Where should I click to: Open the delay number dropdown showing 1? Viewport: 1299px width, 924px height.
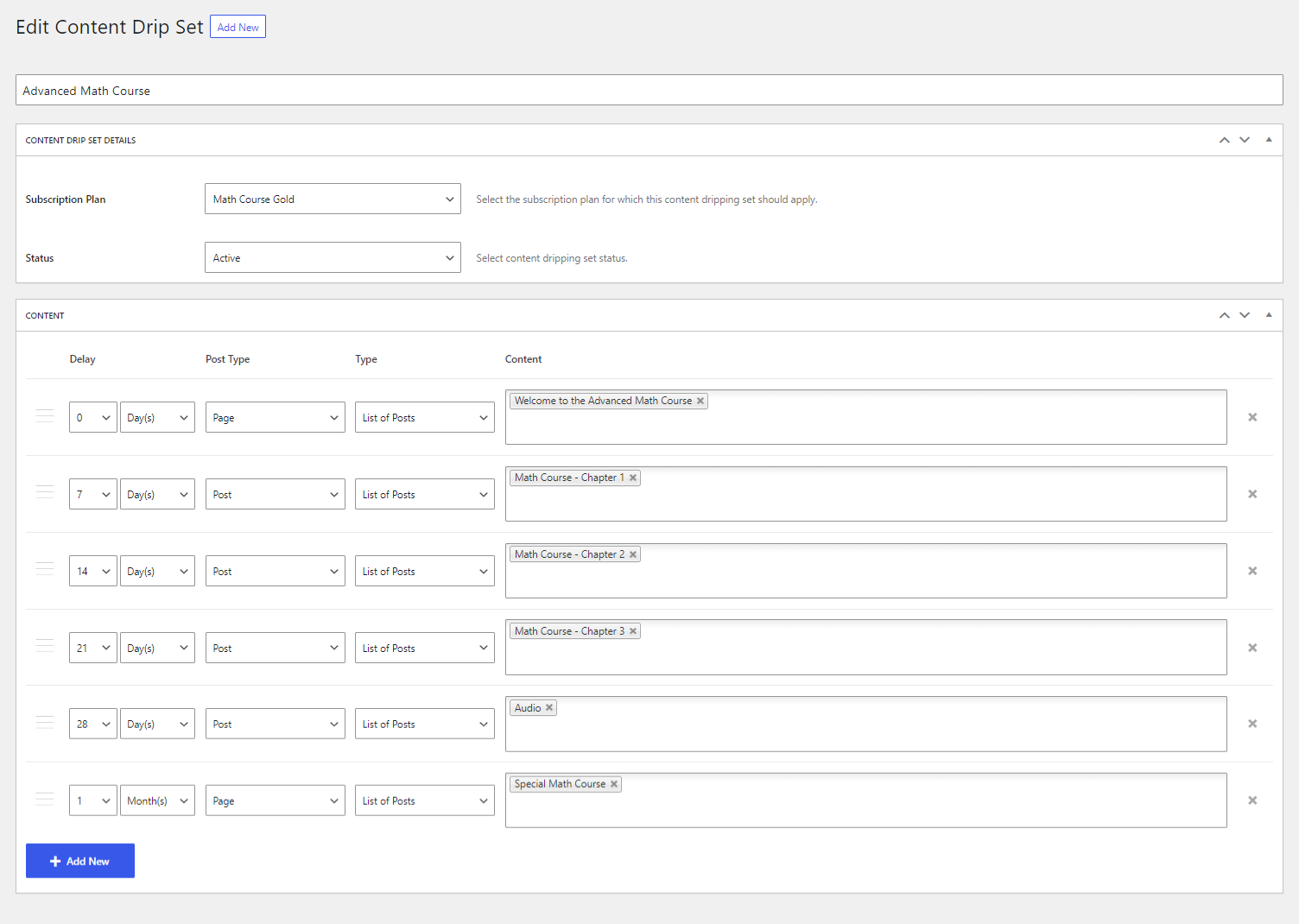93,801
